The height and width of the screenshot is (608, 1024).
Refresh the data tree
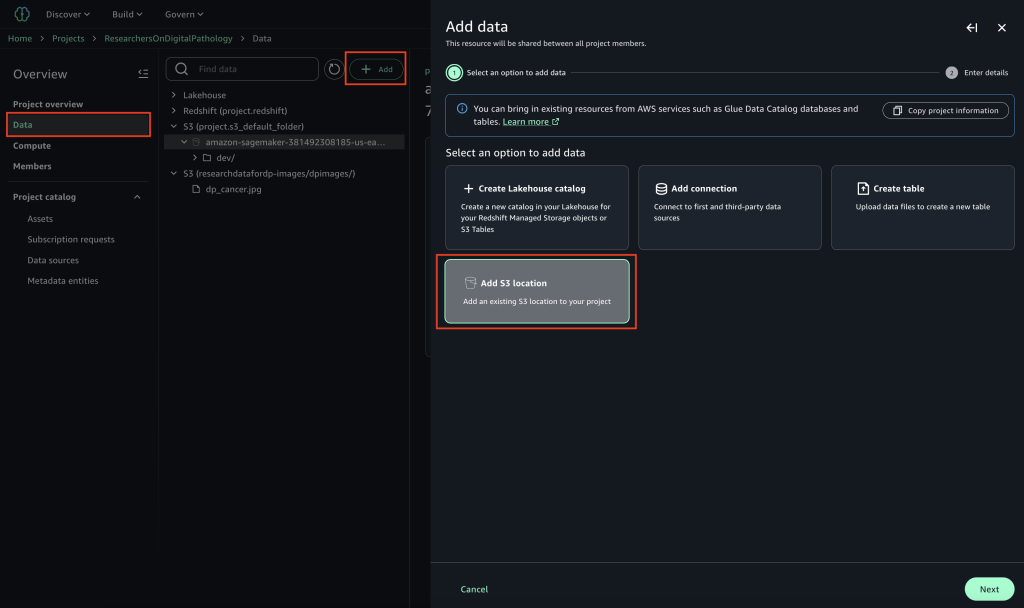pos(334,69)
